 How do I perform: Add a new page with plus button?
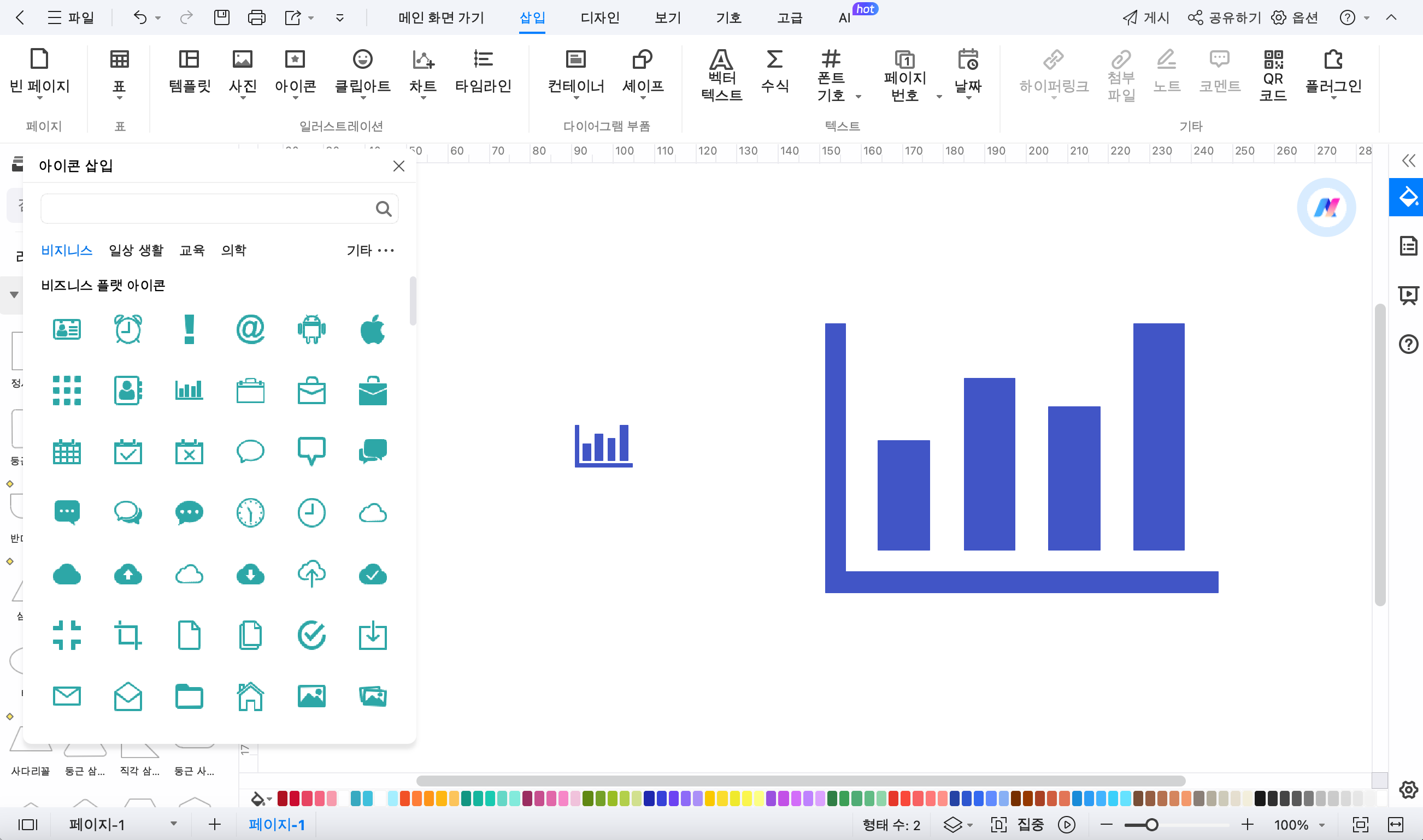point(214,825)
